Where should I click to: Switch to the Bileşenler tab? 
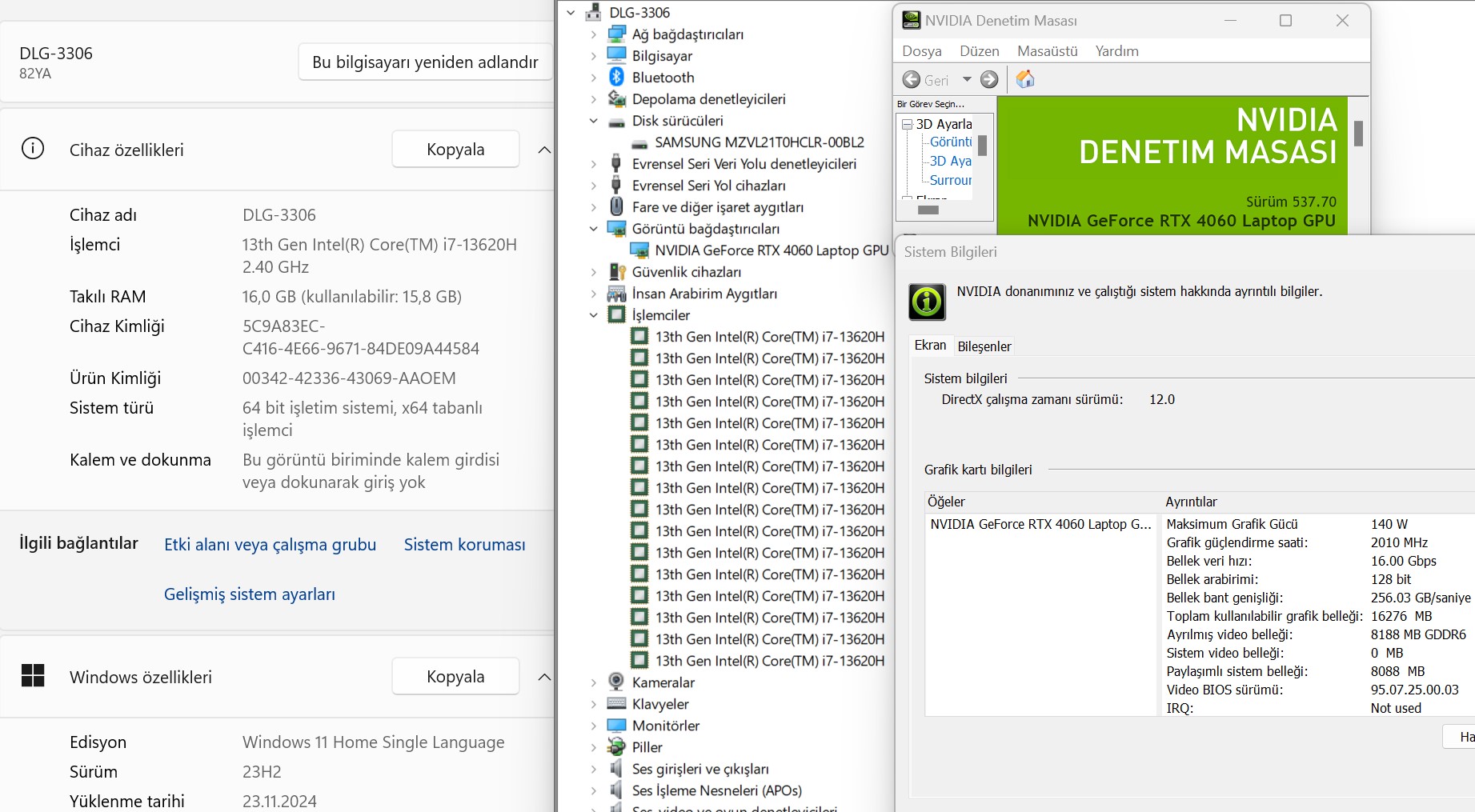pos(984,346)
